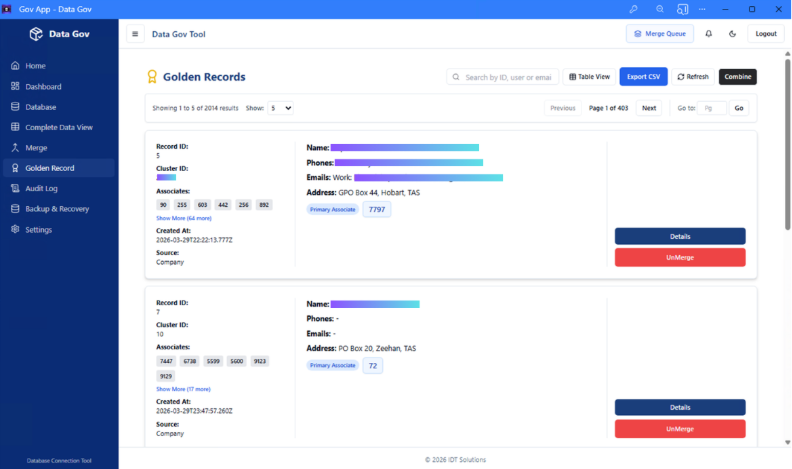Open Complete Data View
This screenshot has height=469, width=792.
(x=59, y=127)
